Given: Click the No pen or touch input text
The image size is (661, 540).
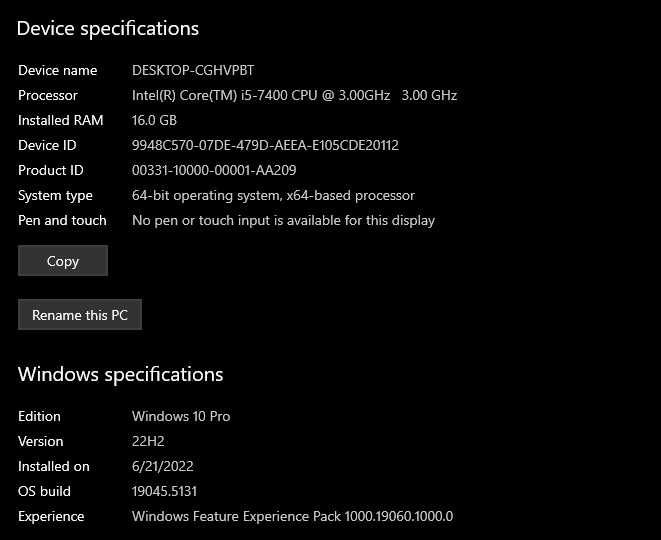Looking at the screenshot, I should (x=283, y=220).
